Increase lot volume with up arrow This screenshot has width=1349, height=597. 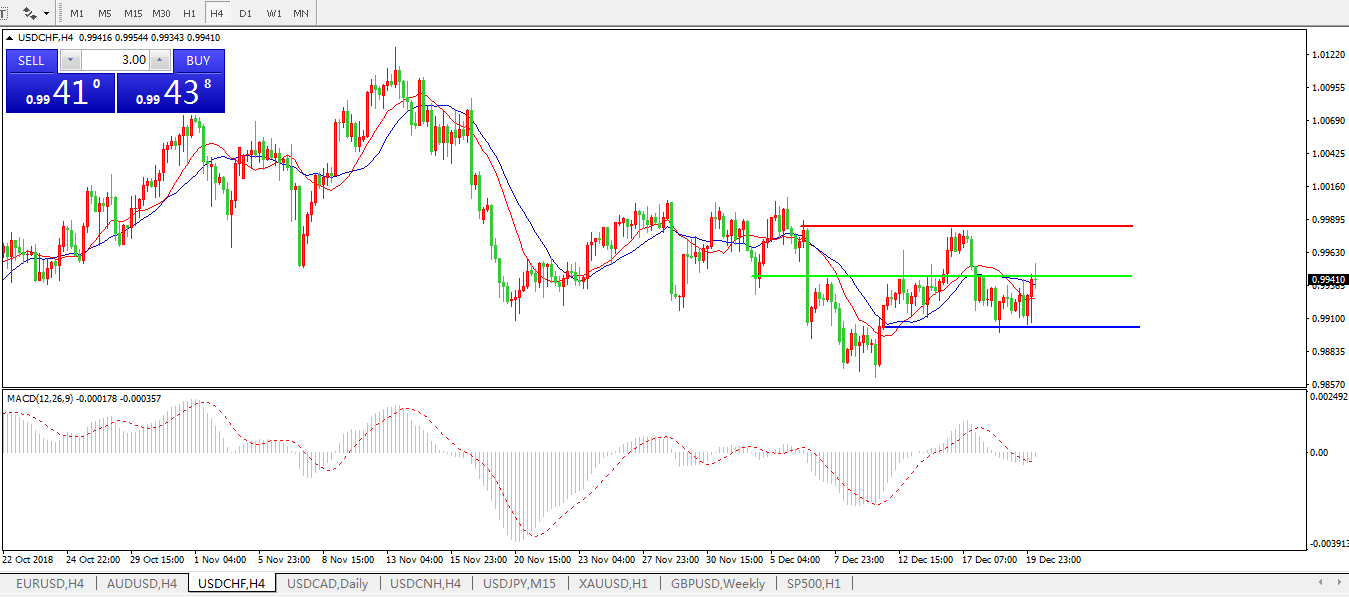pos(159,60)
